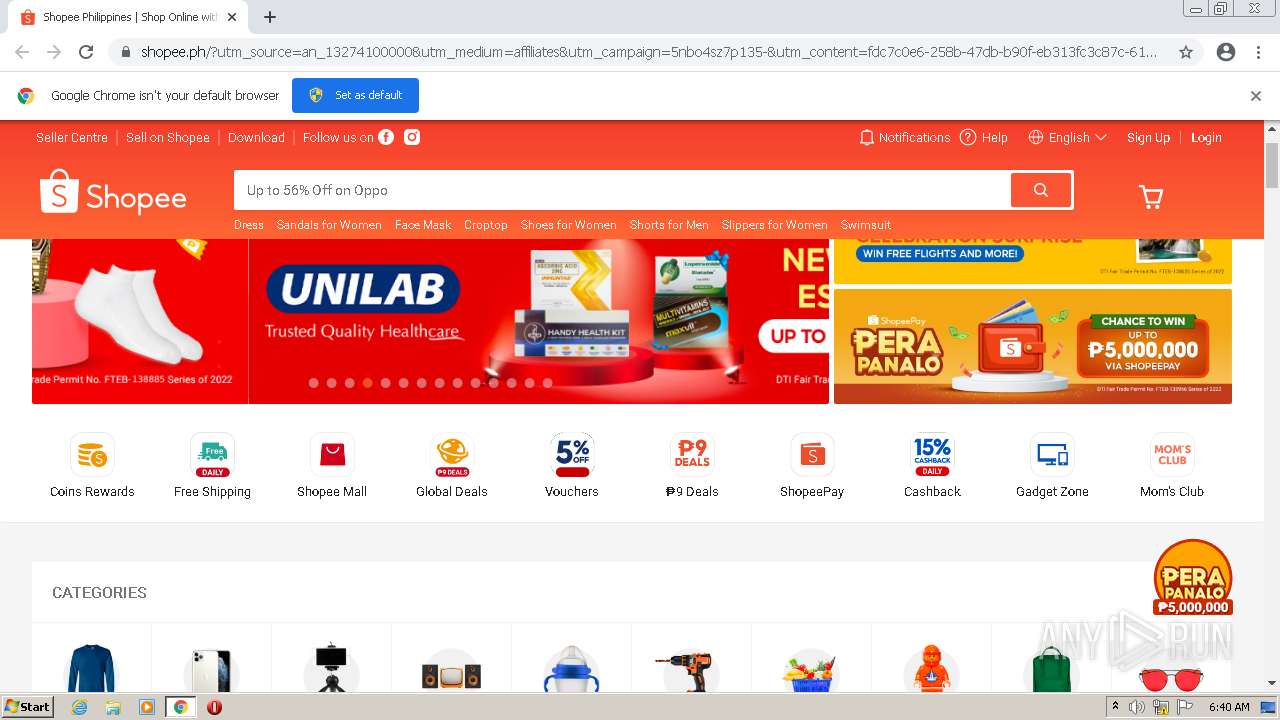Open the Windows Start menu
Image resolution: width=1280 pixels, height=720 pixels.
tap(27, 707)
